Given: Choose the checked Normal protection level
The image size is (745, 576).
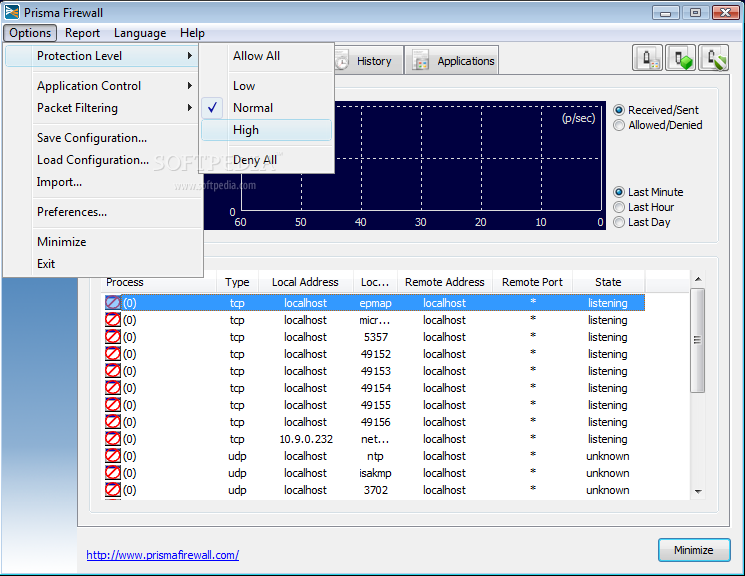Looking at the screenshot, I should 267,108.
